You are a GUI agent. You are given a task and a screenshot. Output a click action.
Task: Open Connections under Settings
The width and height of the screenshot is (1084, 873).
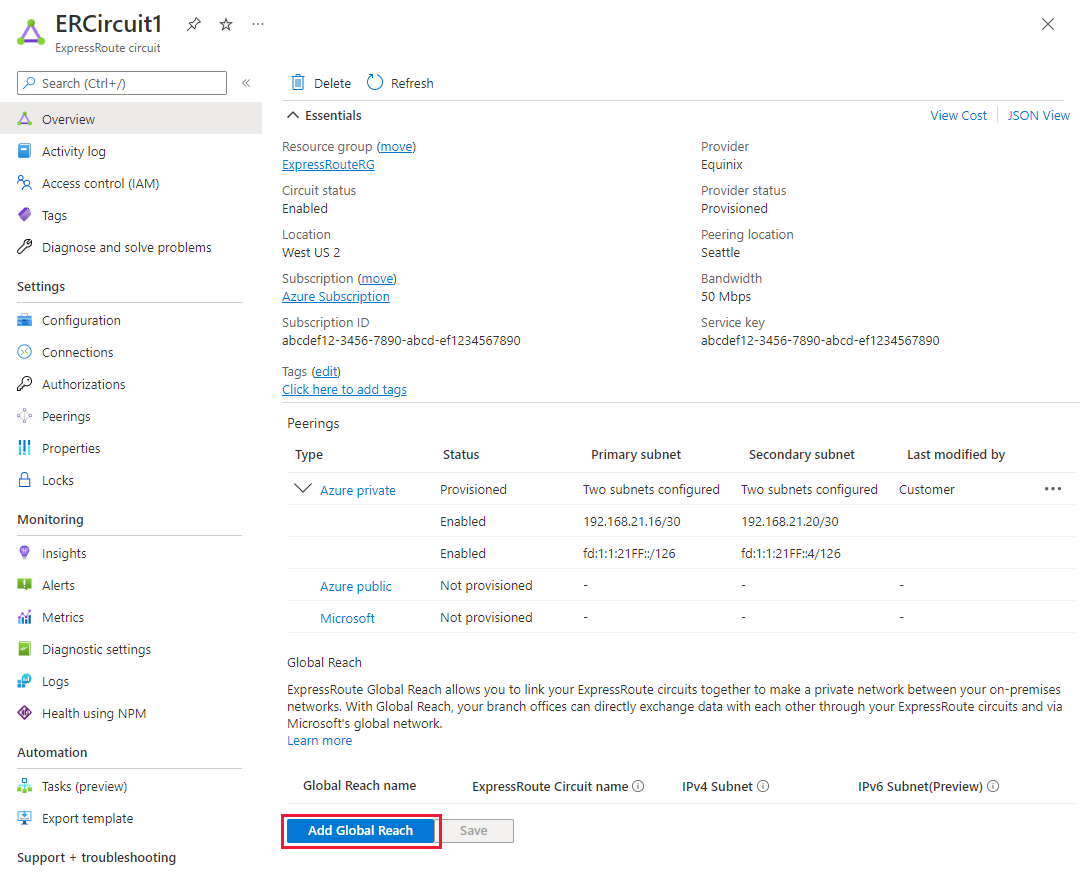[x=77, y=352]
